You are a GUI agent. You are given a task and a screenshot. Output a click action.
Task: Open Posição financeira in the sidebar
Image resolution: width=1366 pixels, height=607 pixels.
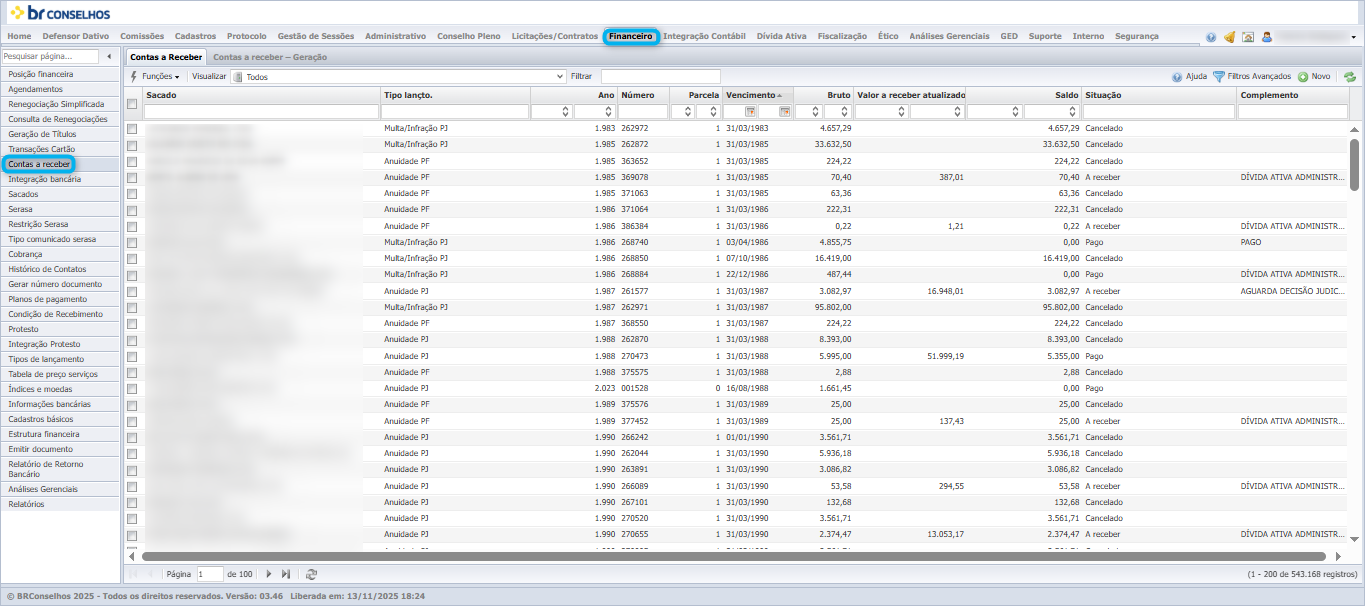coord(60,74)
